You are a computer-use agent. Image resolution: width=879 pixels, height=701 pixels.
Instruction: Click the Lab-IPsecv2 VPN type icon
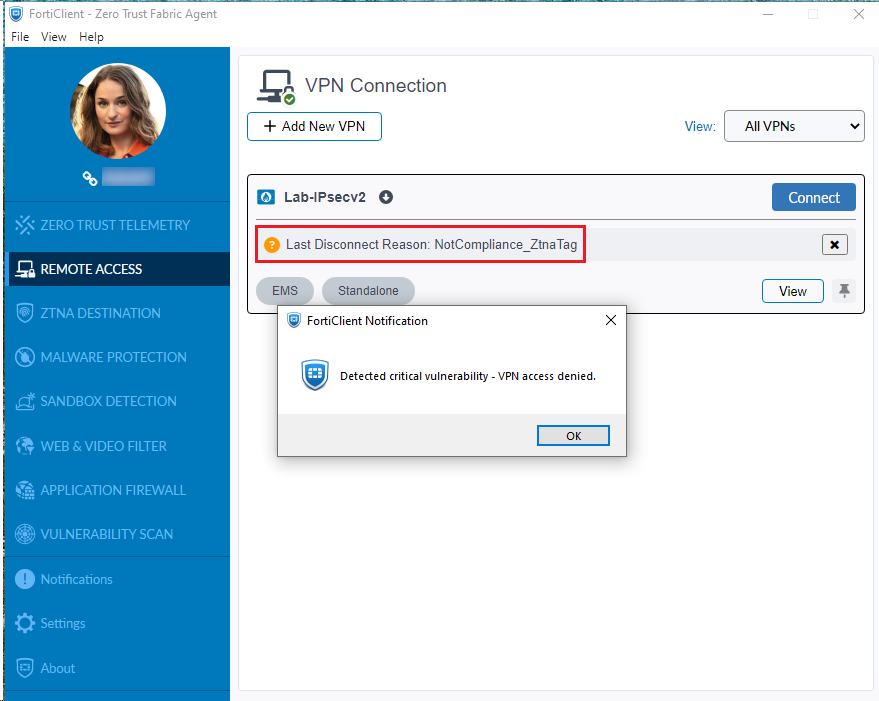click(x=266, y=197)
